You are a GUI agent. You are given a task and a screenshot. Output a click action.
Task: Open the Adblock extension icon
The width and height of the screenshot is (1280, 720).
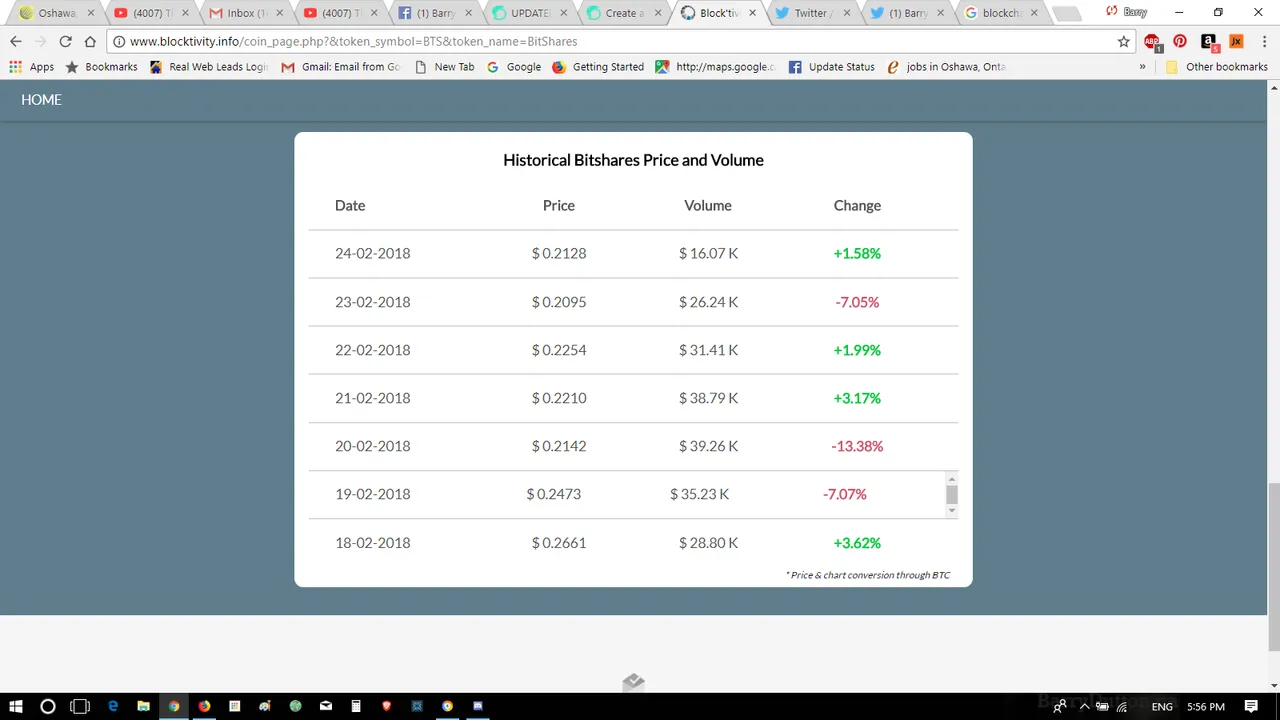[1153, 42]
